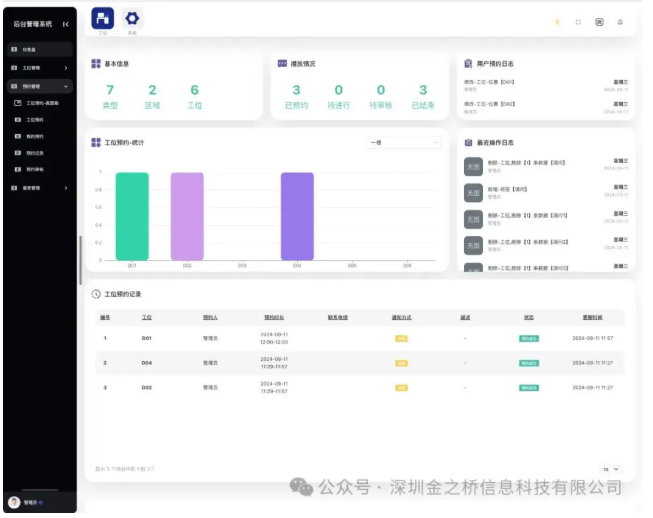Click the D04 cell in the records table

pos(147,364)
